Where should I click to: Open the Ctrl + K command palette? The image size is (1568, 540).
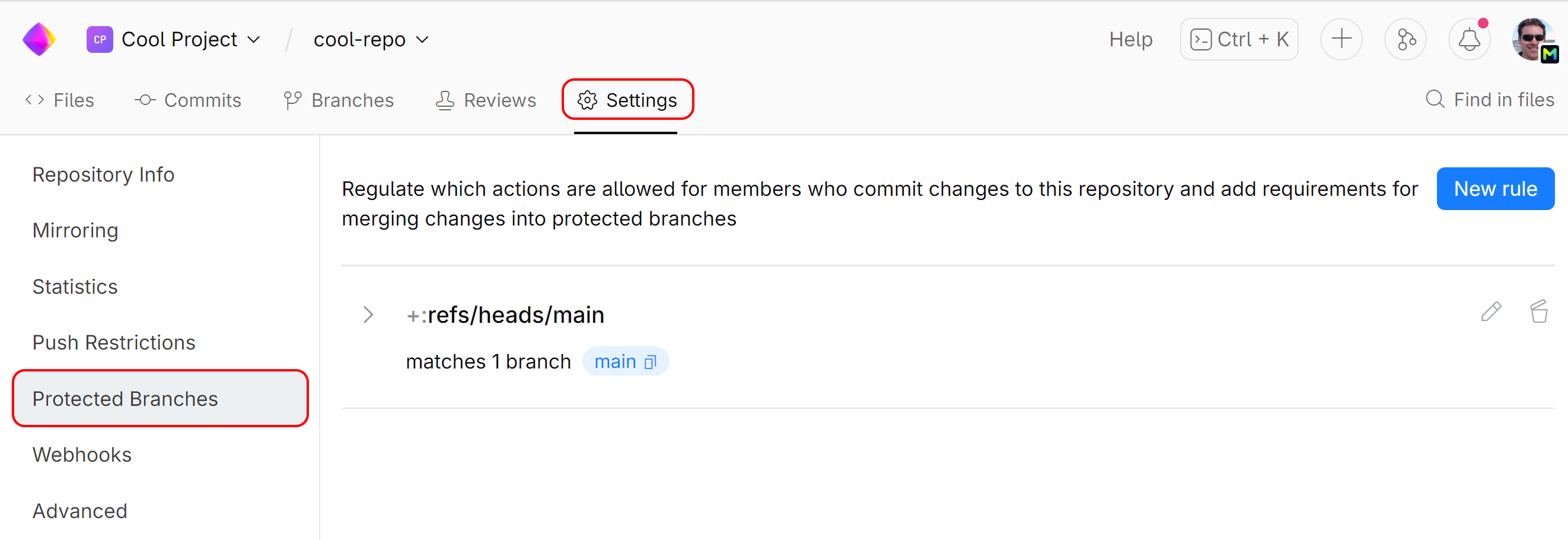tap(1239, 39)
